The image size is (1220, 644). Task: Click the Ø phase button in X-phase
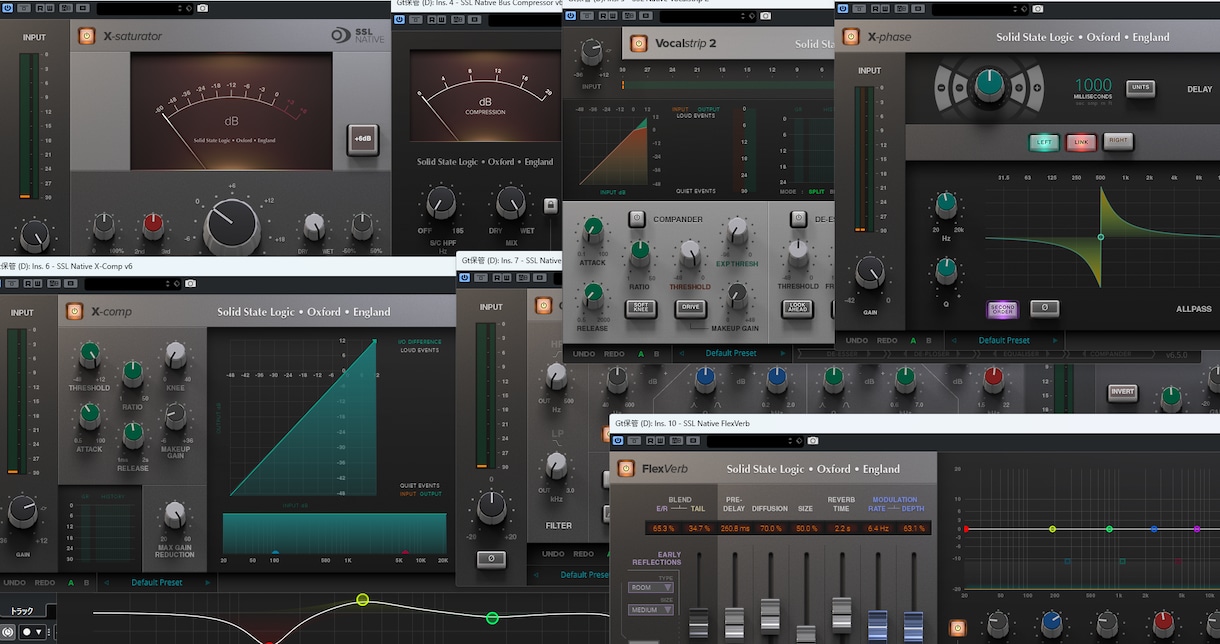pyautogui.click(x=1045, y=308)
